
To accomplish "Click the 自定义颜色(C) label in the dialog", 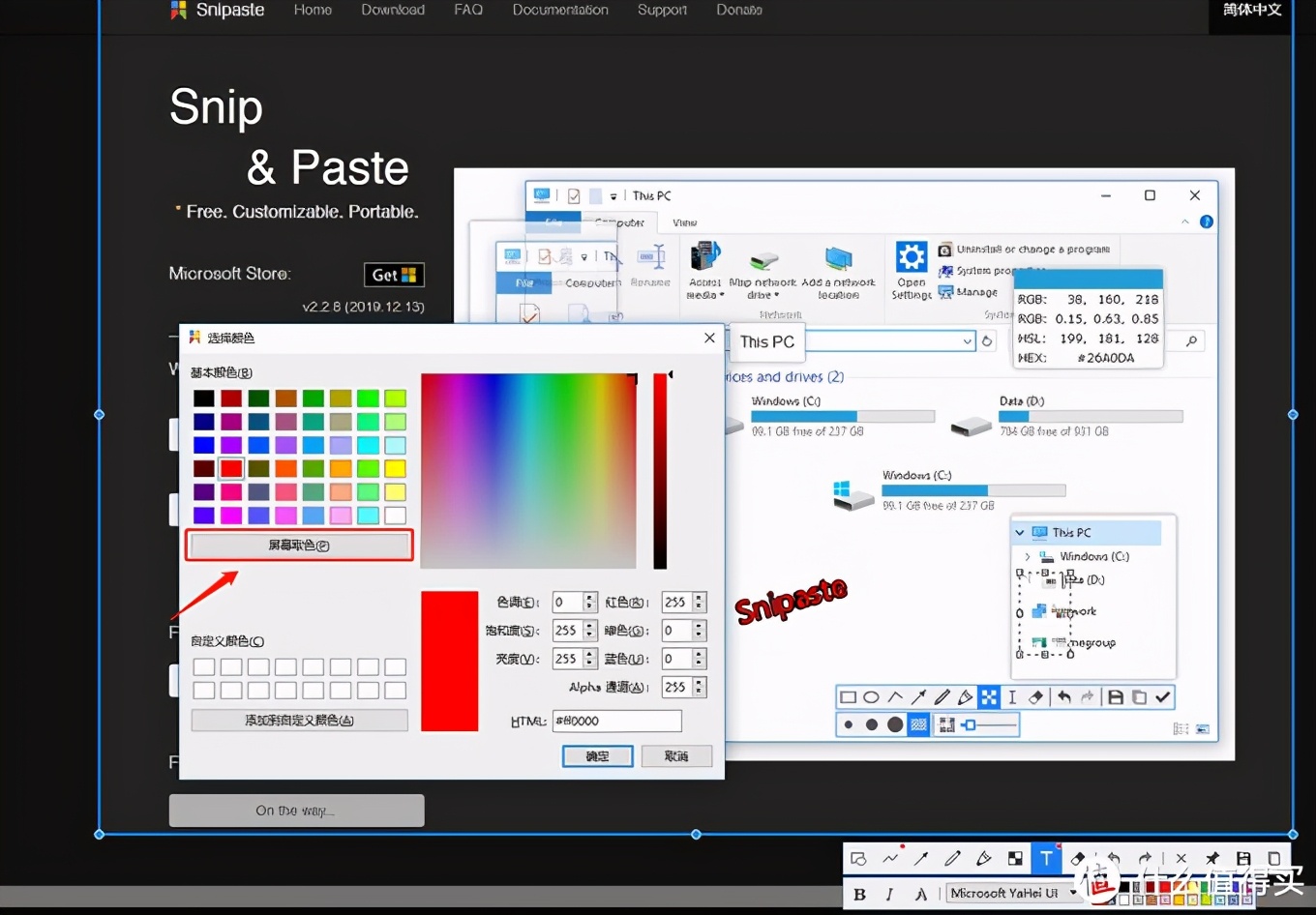I will [x=227, y=641].
